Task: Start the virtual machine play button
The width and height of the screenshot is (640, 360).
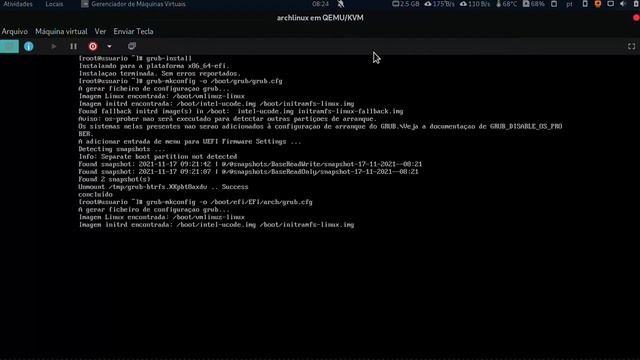Action: 53,46
